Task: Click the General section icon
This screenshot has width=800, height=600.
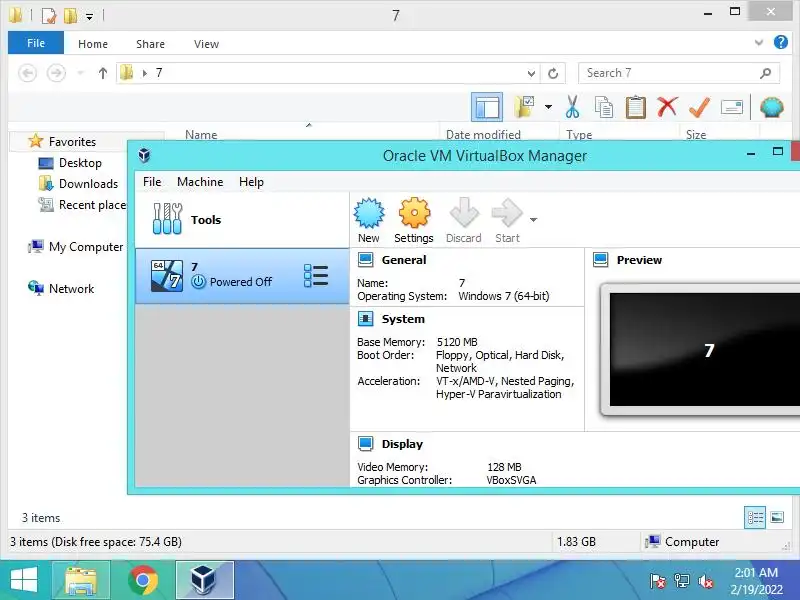Action: (365, 260)
